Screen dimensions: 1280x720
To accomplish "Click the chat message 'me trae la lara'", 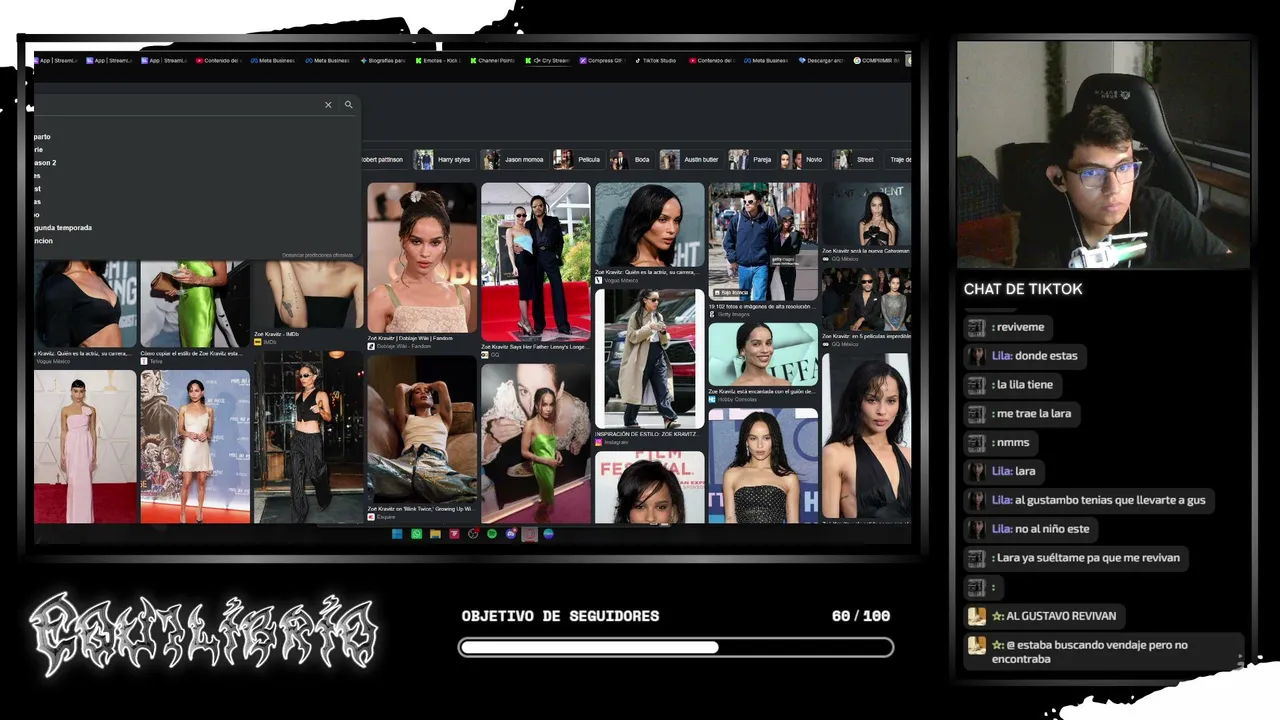I will pyautogui.click(x=1023, y=414).
